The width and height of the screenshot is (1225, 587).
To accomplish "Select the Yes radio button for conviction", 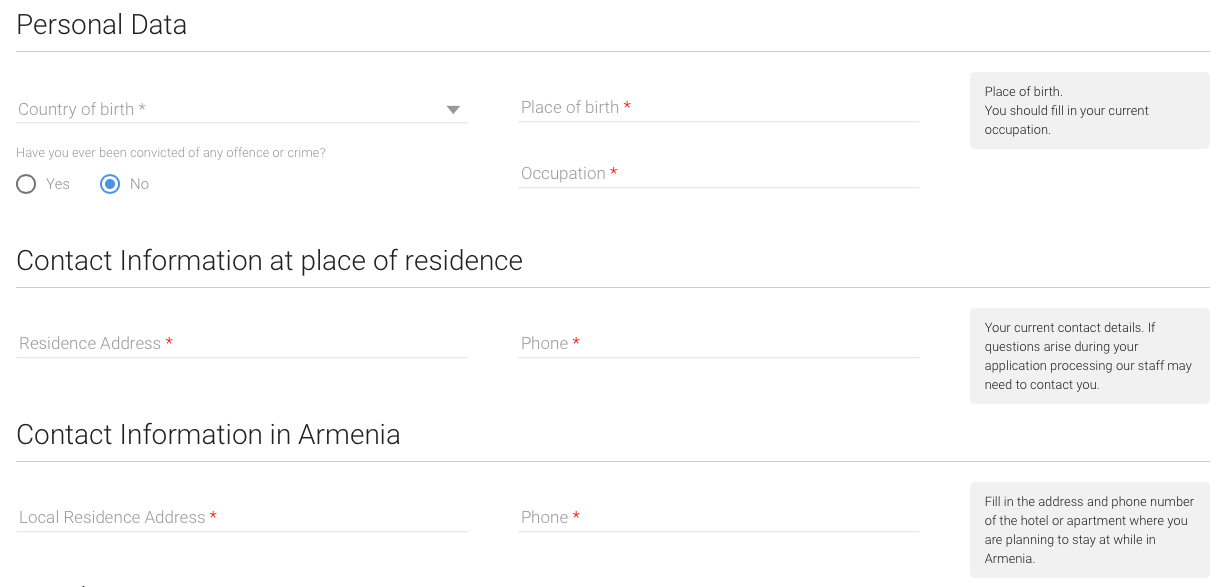I will click(x=26, y=184).
